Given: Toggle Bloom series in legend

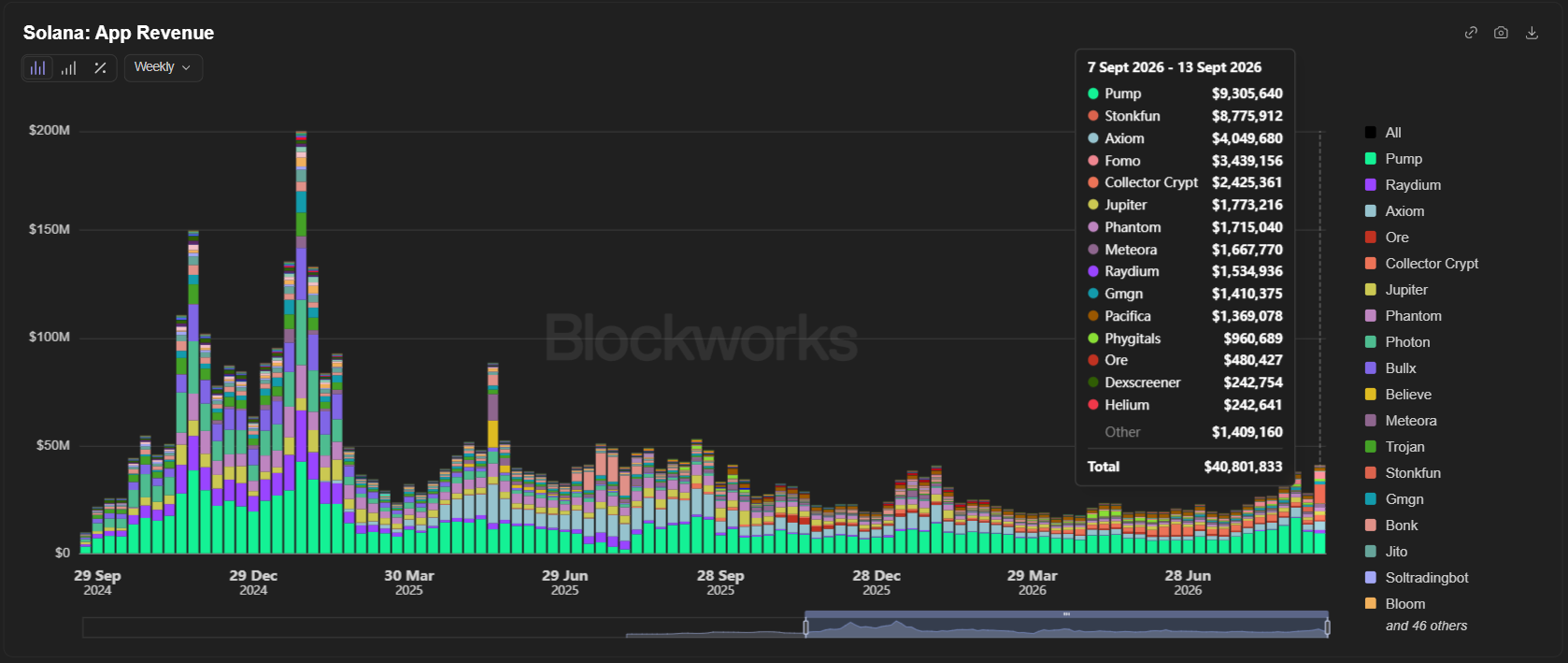Looking at the screenshot, I should pos(1395,604).
